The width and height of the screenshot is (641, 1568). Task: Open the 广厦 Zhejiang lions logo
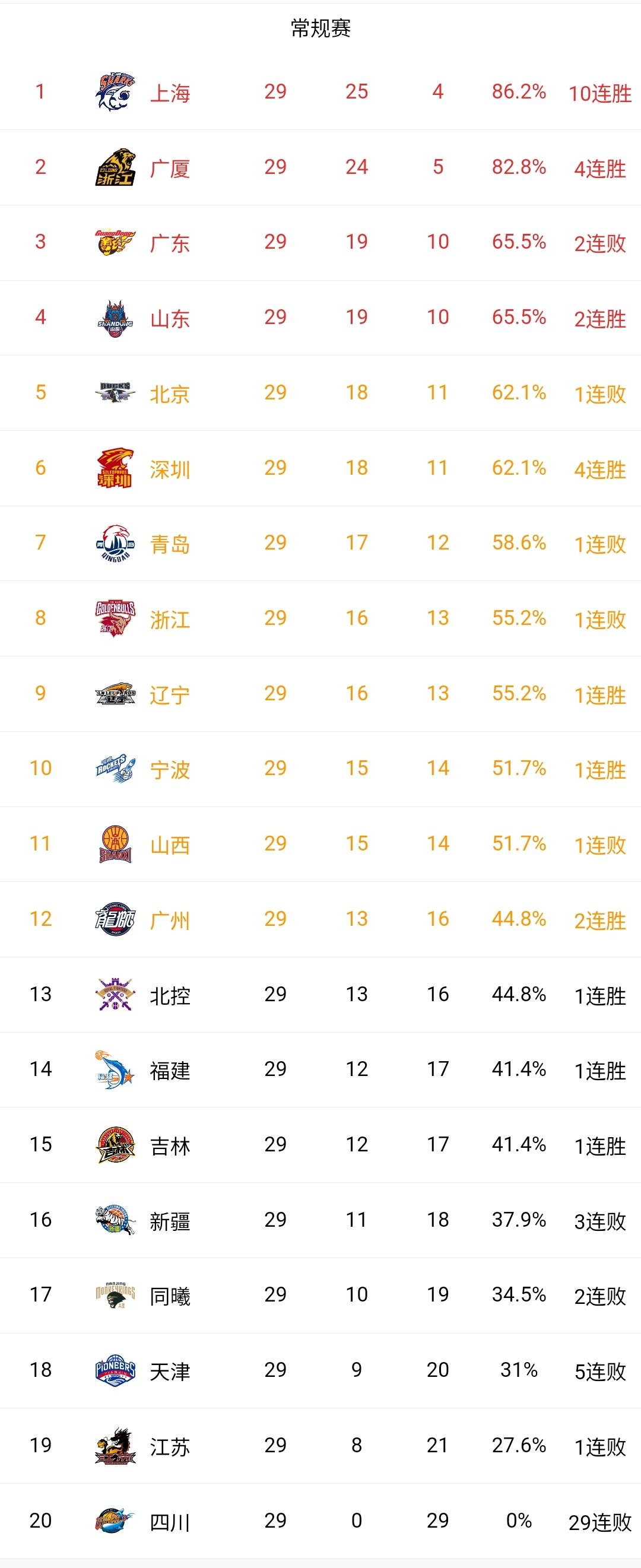coord(115,167)
